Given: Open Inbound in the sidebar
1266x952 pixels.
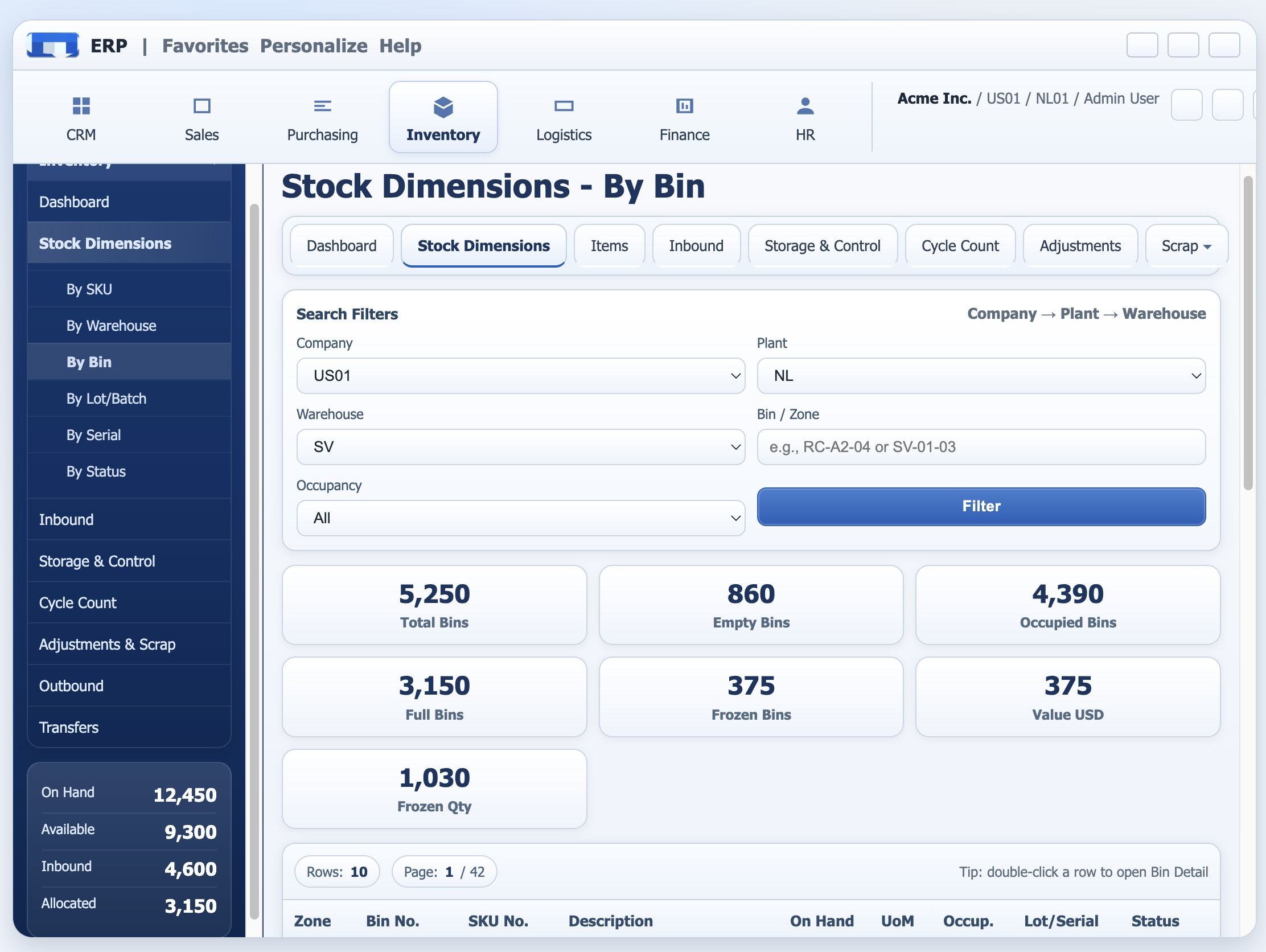Looking at the screenshot, I should pos(129,520).
